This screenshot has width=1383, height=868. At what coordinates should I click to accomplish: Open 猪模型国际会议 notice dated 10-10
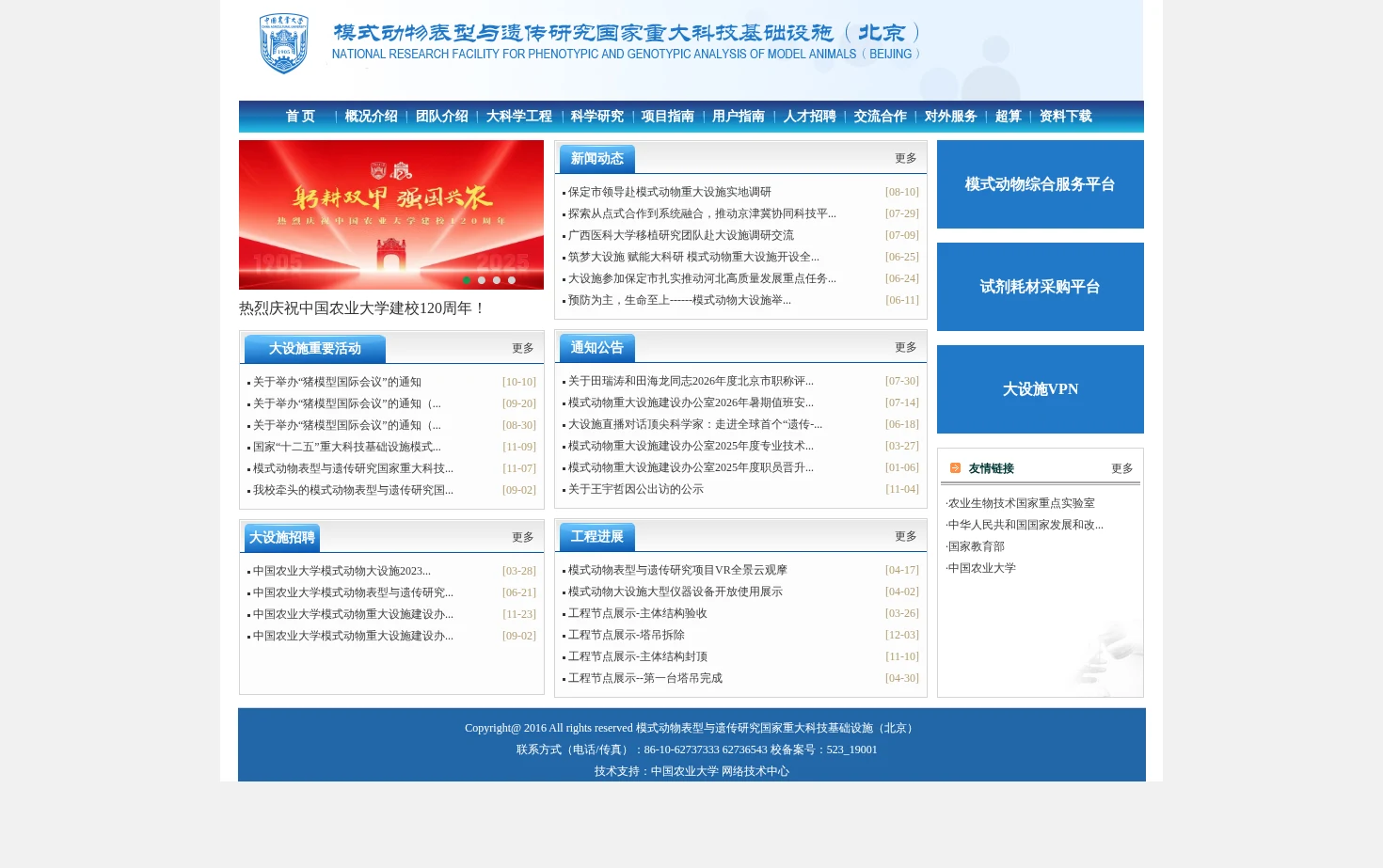point(337,382)
